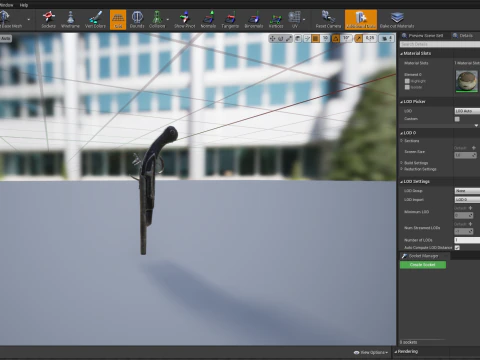This screenshot has width=480, height=360.
Task: Expand the Sections row
Action: pos(401,141)
